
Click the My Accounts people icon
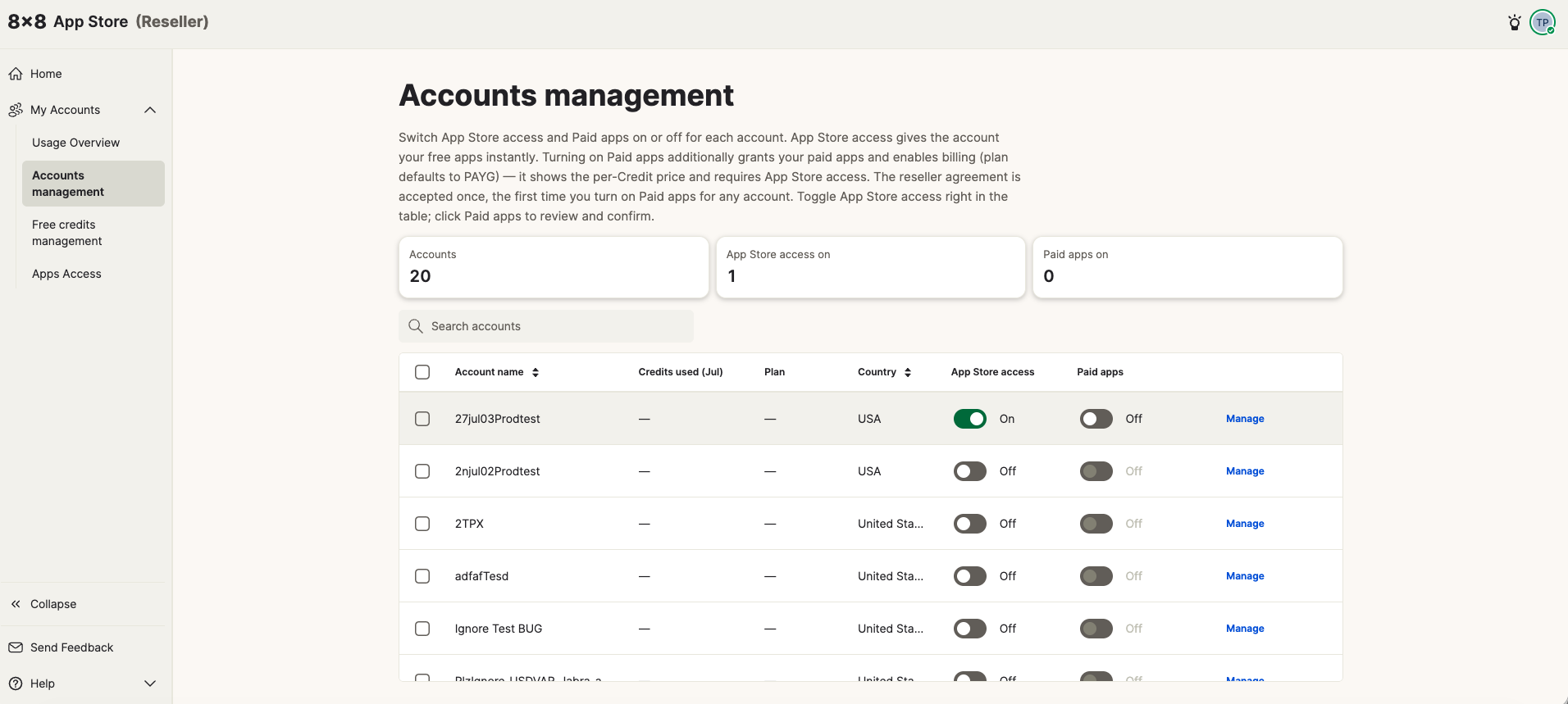[16, 110]
